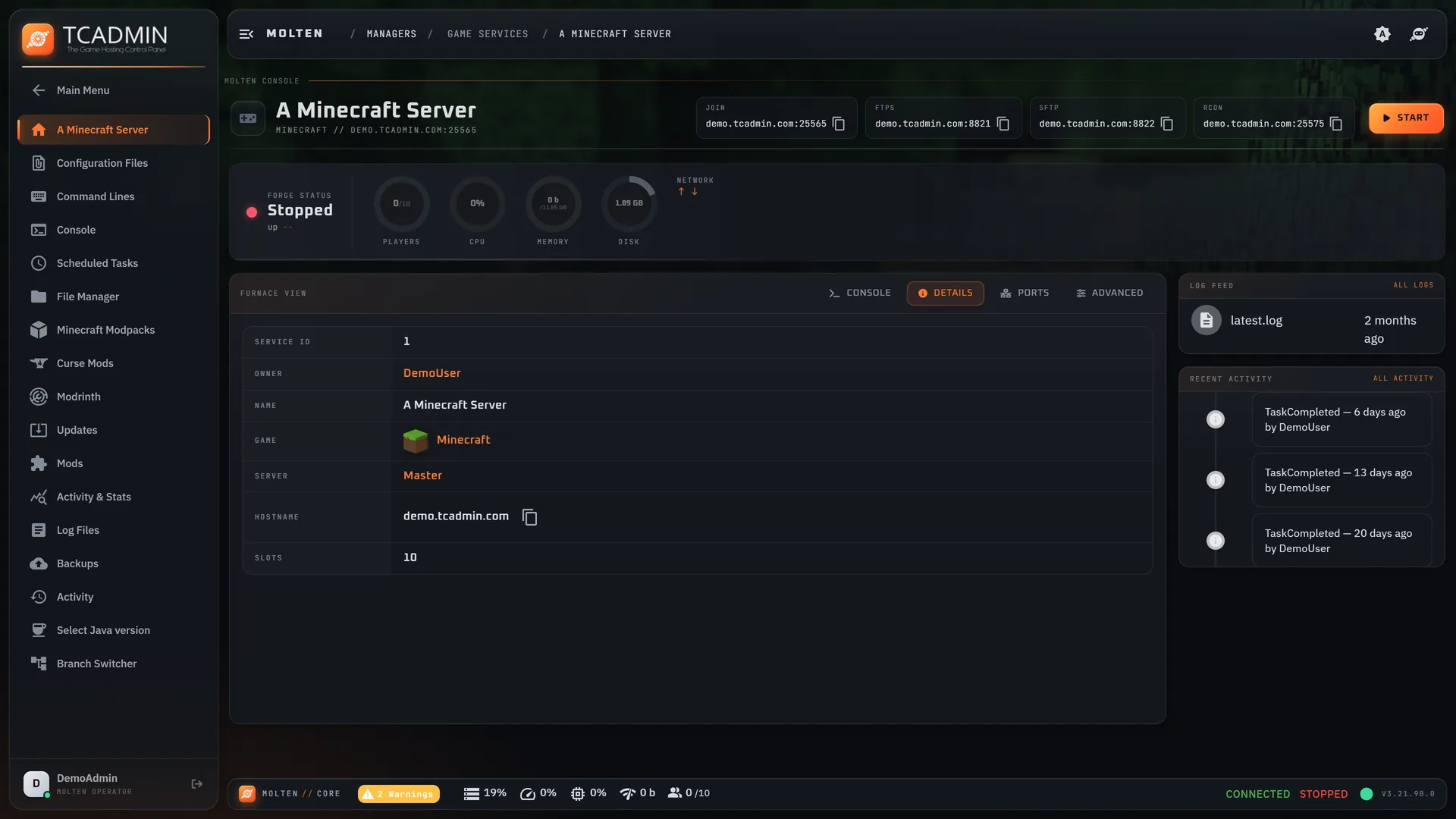Copy the FTPS address demo.tcadmin.com:8821

tap(1003, 124)
